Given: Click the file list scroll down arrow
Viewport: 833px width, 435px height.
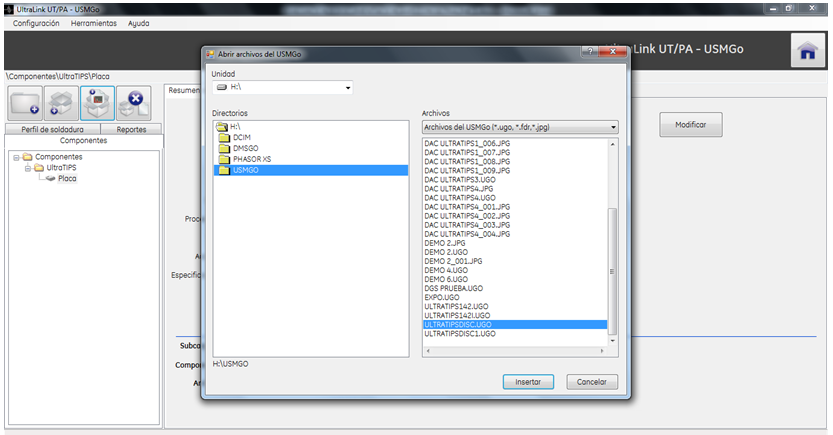Looking at the screenshot, I should click(613, 340).
